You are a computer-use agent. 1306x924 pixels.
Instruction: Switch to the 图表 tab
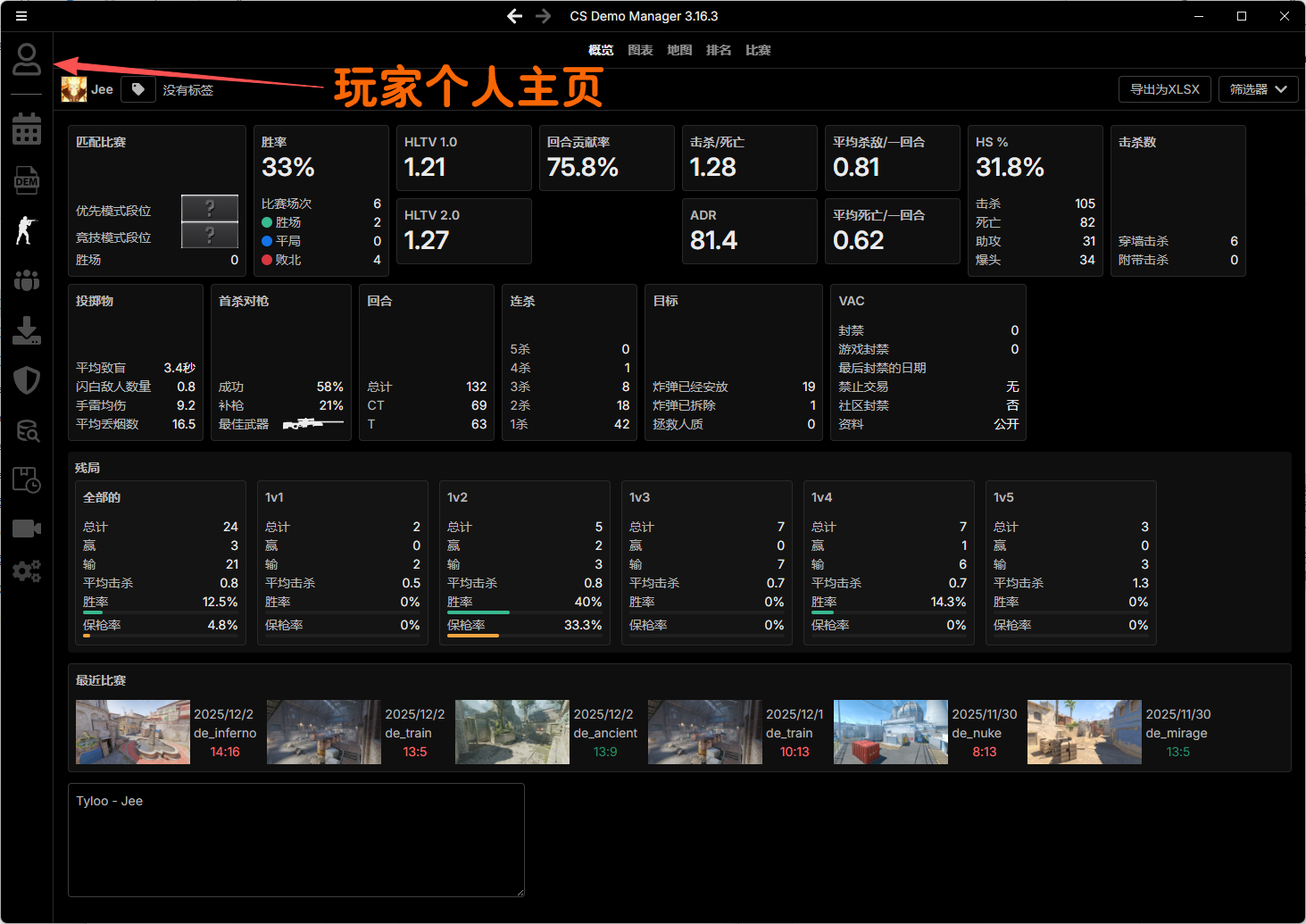click(x=640, y=50)
